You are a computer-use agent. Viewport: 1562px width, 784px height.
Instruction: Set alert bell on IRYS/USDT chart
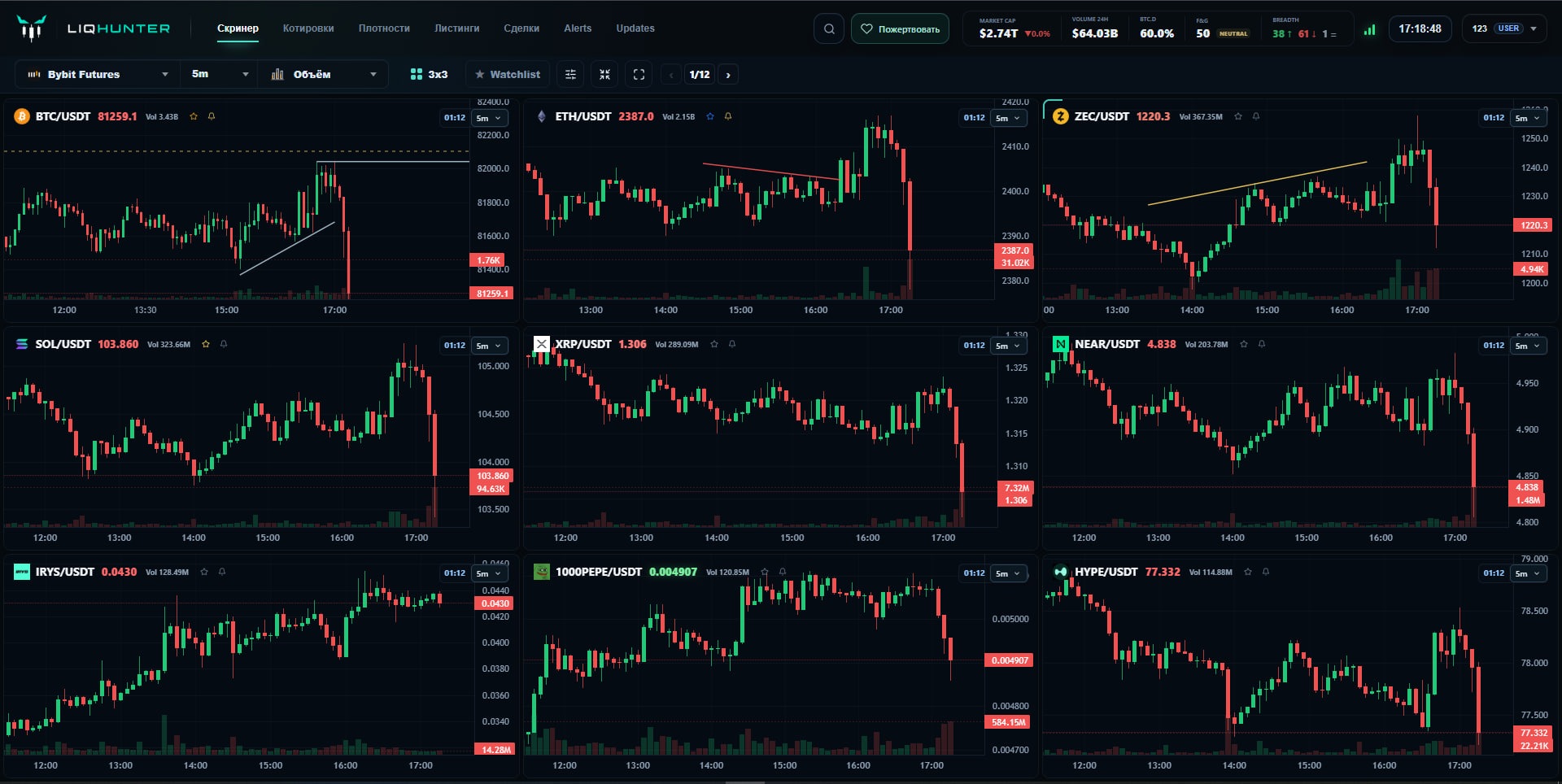[222, 572]
